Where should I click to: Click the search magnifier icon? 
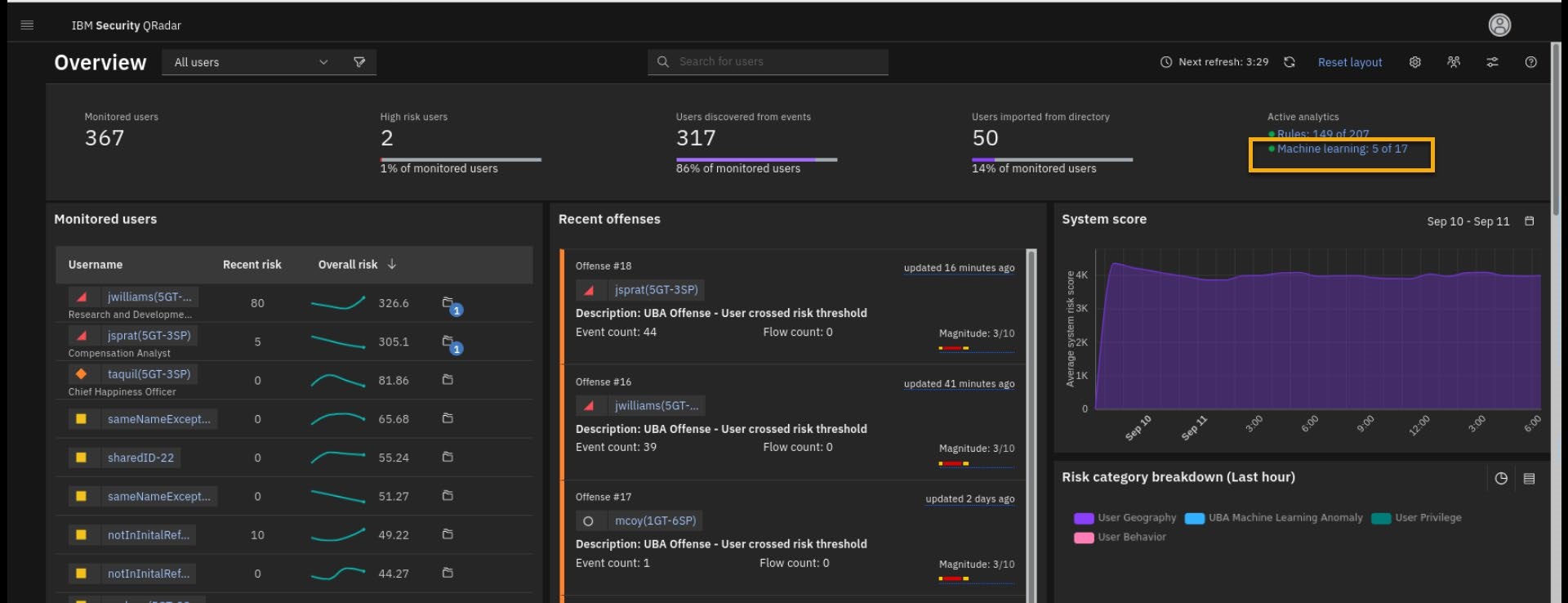click(663, 62)
